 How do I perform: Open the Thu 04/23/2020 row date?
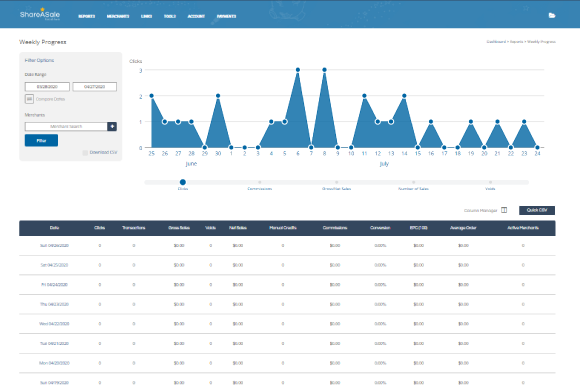point(54,305)
